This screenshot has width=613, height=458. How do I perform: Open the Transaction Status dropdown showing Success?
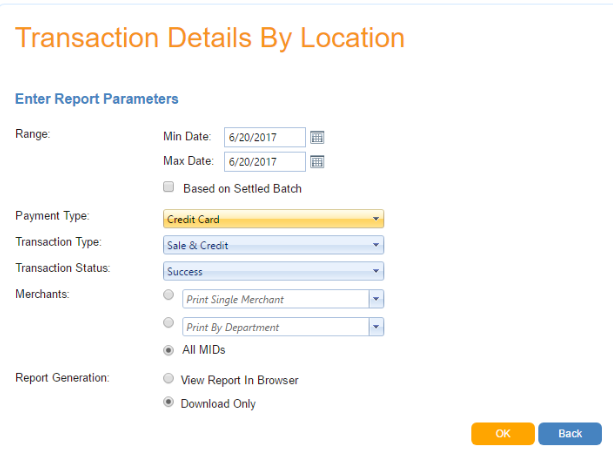[x=273, y=271]
